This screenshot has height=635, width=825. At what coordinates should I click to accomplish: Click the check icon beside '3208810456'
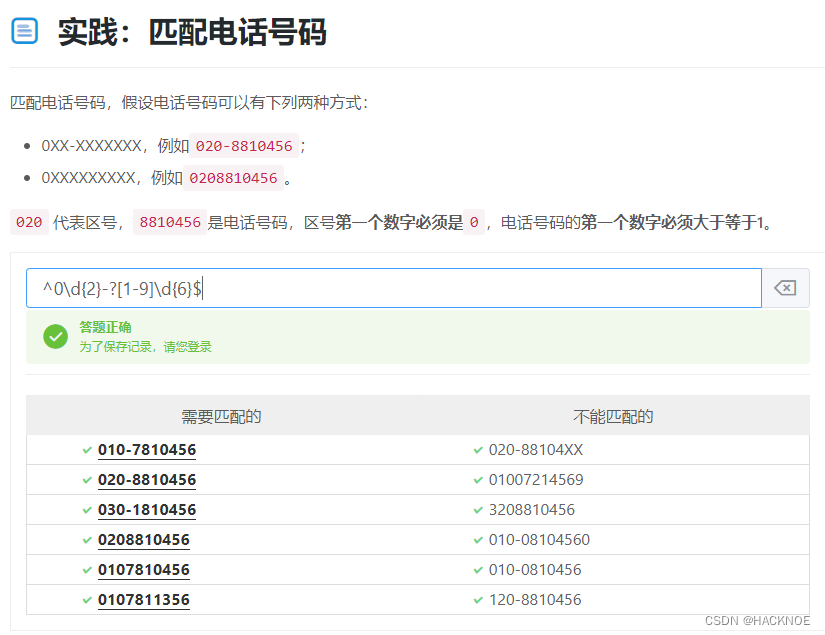tap(478, 510)
